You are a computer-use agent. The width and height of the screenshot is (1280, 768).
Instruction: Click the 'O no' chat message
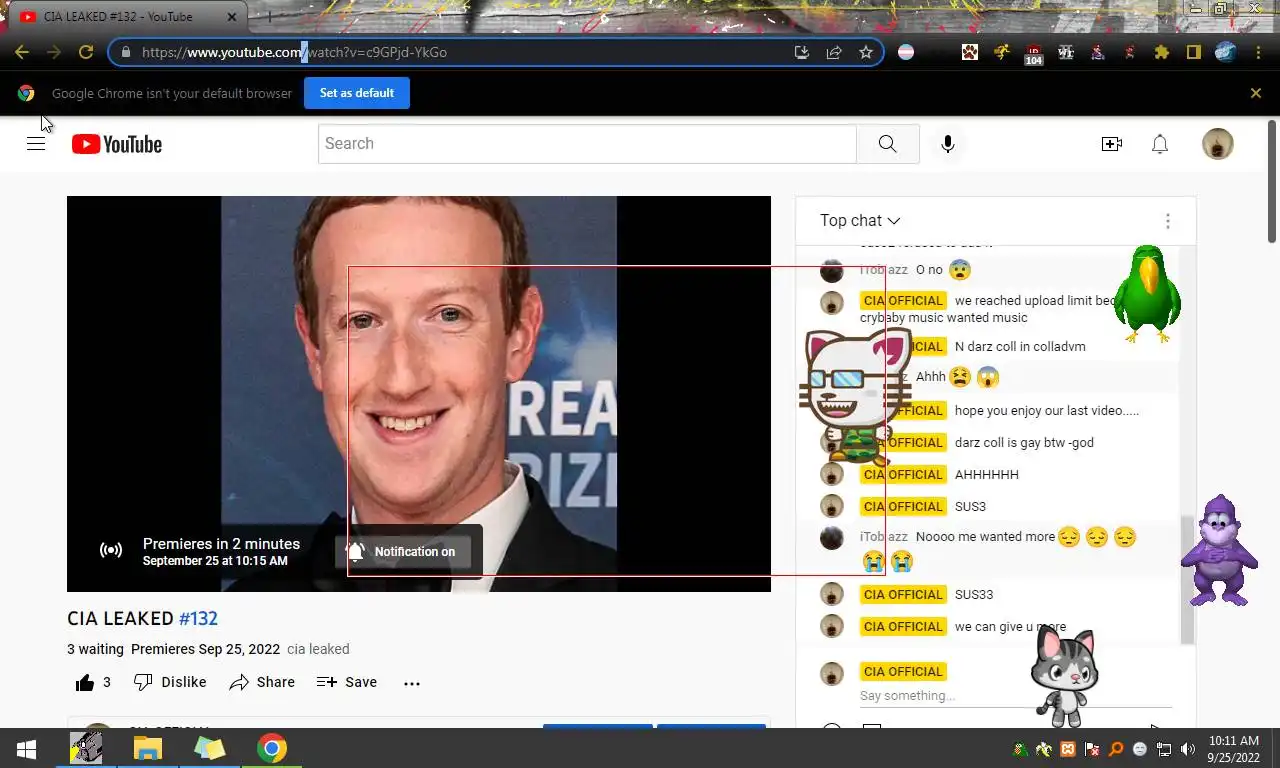click(x=929, y=270)
